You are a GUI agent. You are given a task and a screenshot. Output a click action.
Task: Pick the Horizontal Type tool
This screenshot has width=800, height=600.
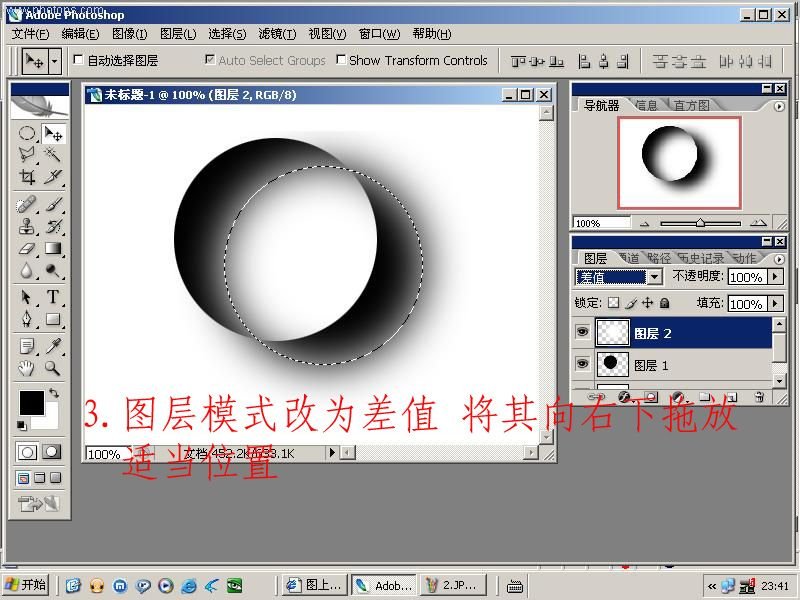[x=53, y=297]
